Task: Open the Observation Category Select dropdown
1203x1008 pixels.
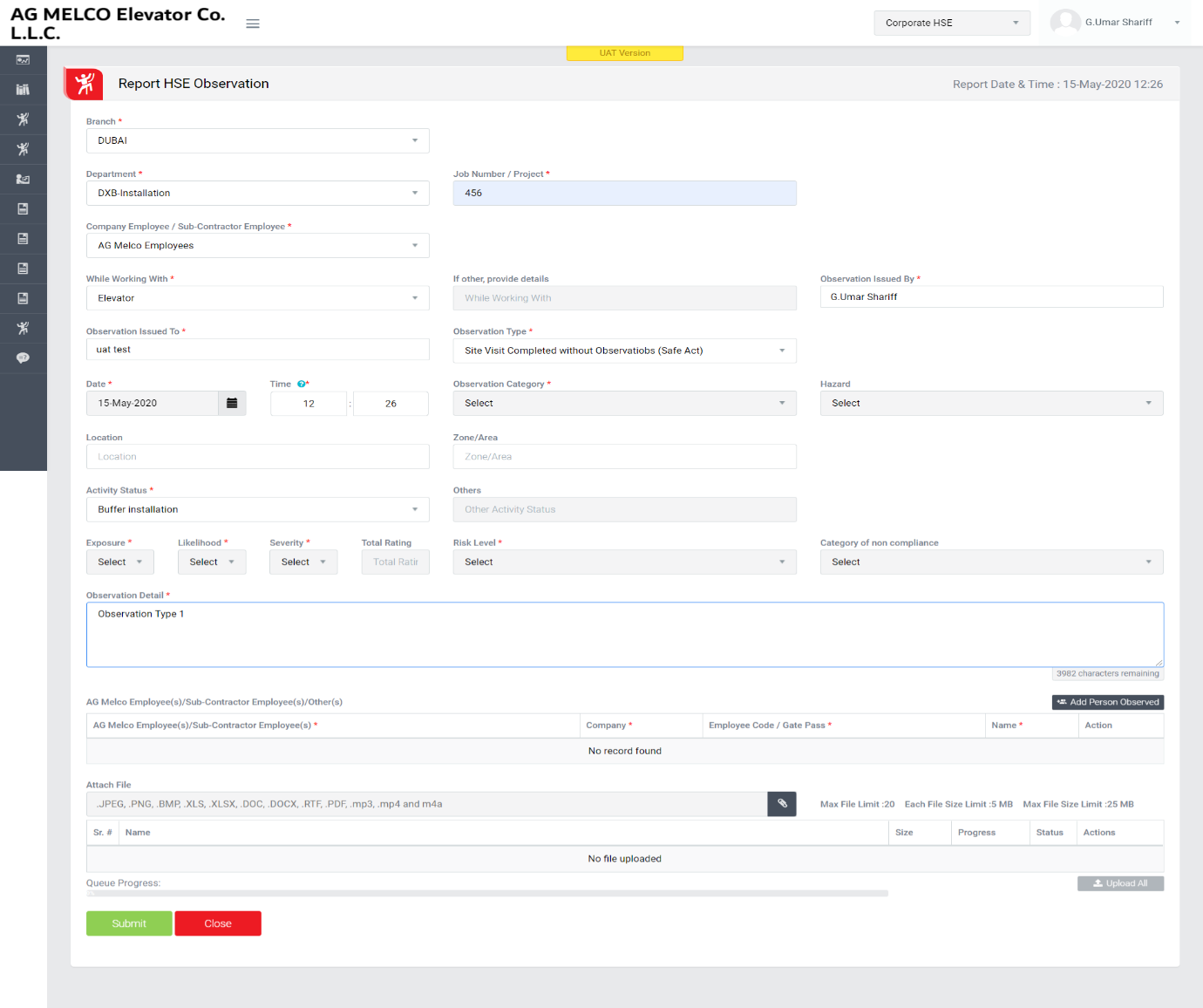Action: (625, 403)
